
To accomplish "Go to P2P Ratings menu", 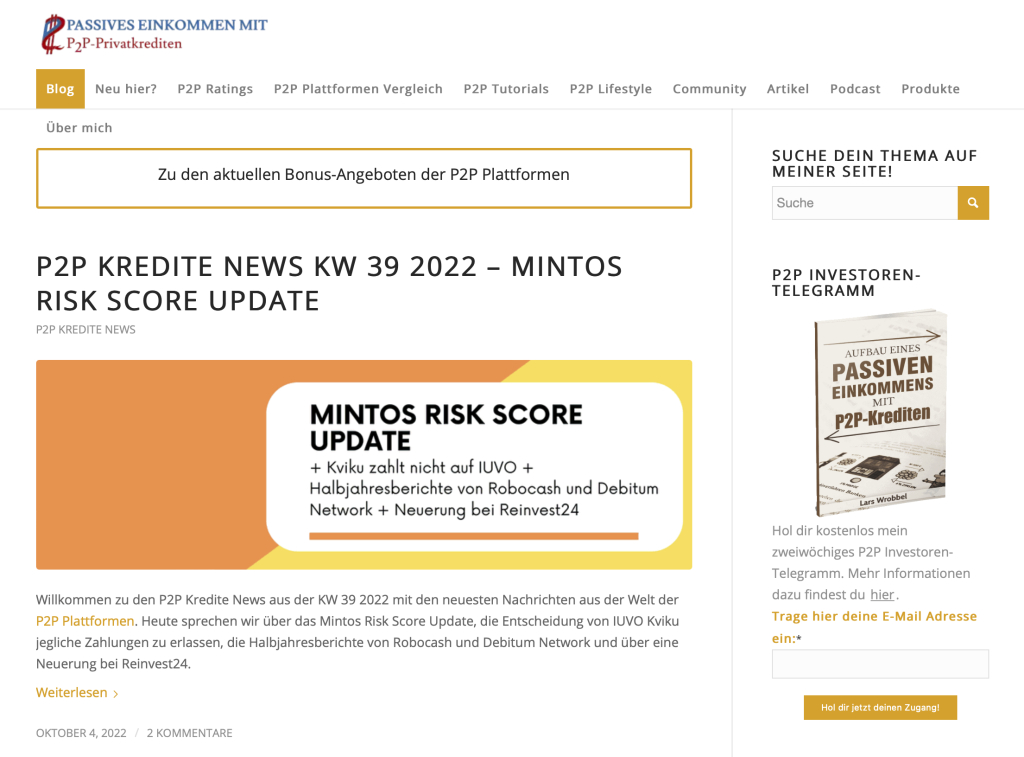I will coord(215,89).
